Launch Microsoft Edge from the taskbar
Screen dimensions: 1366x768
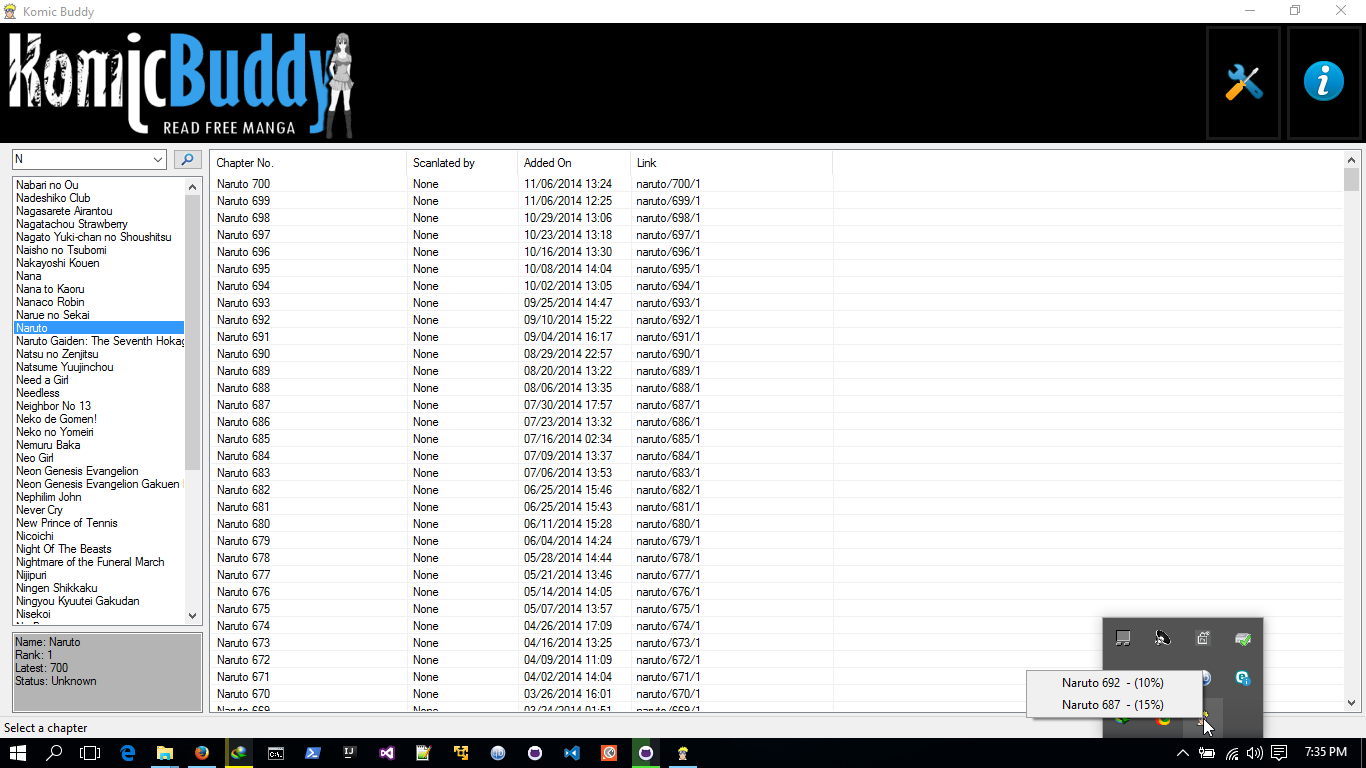(x=128, y=753)
